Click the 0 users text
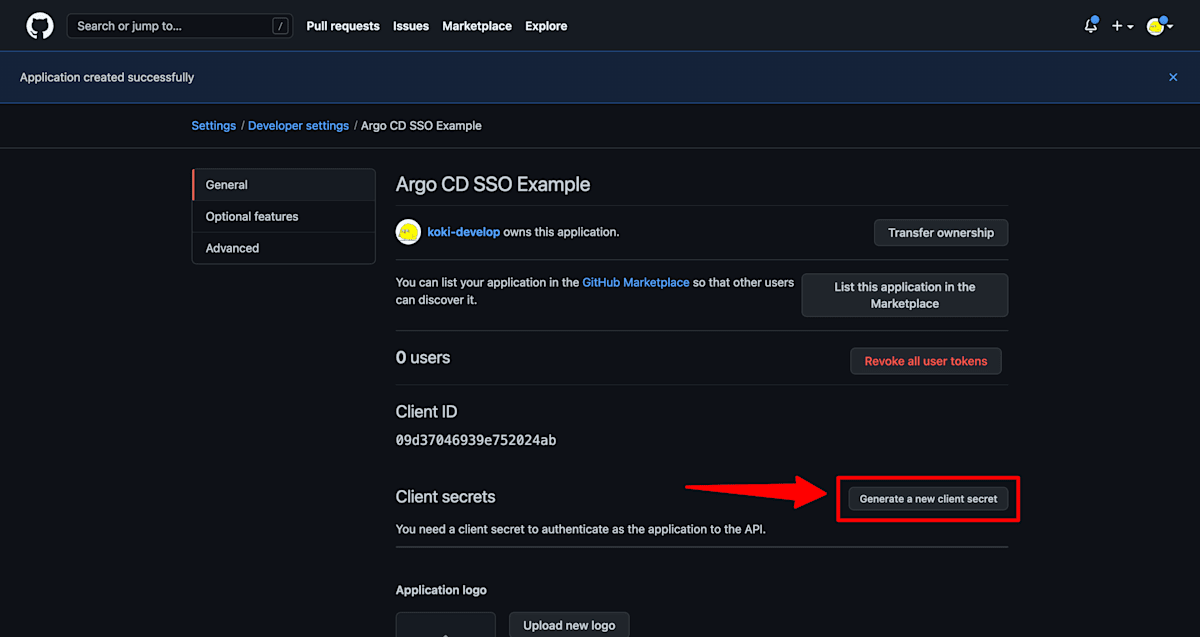This screenshot has width=1200, height=637. 423,358
